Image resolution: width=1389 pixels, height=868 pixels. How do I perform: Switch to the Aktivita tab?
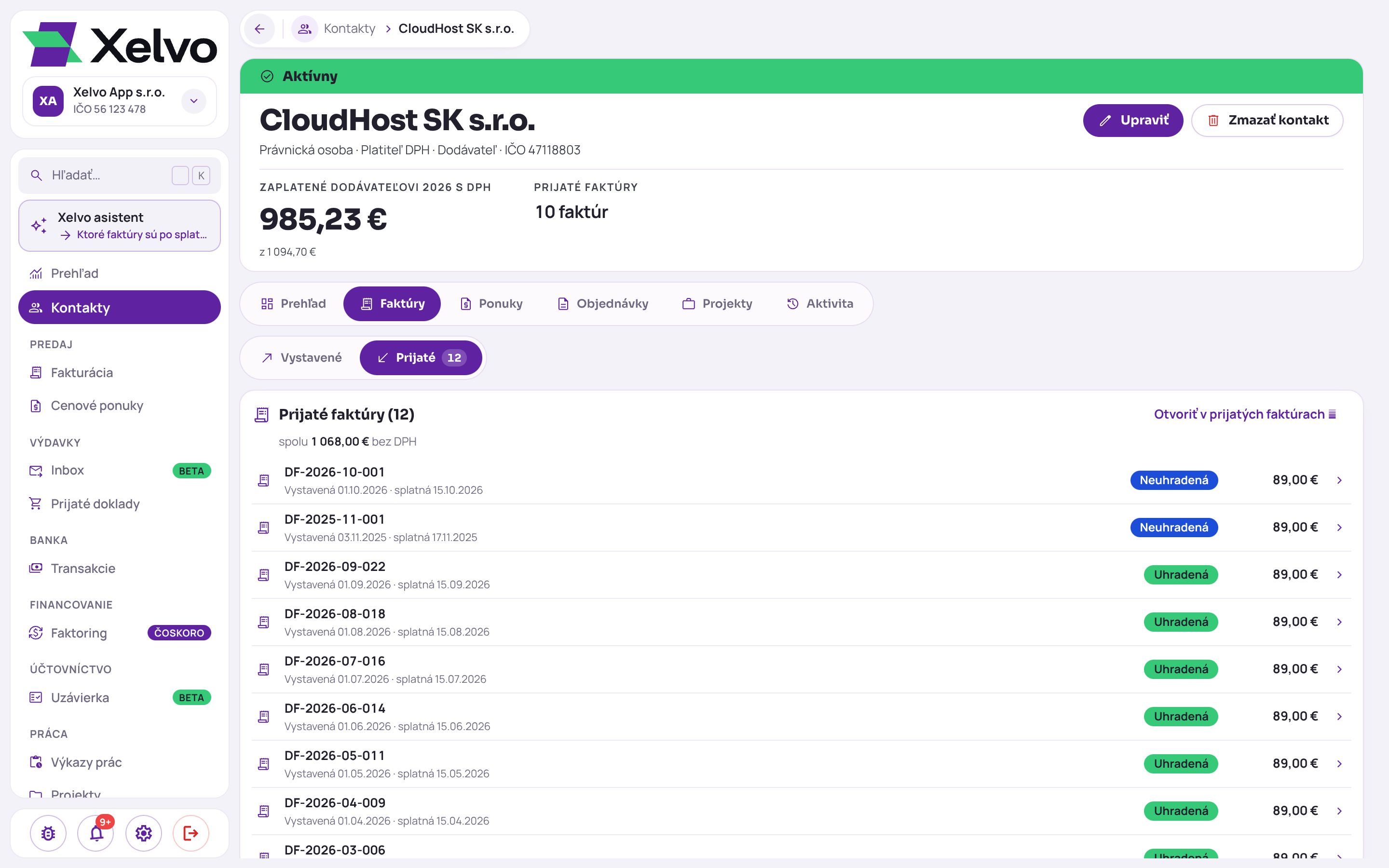[x=819, y=304]
